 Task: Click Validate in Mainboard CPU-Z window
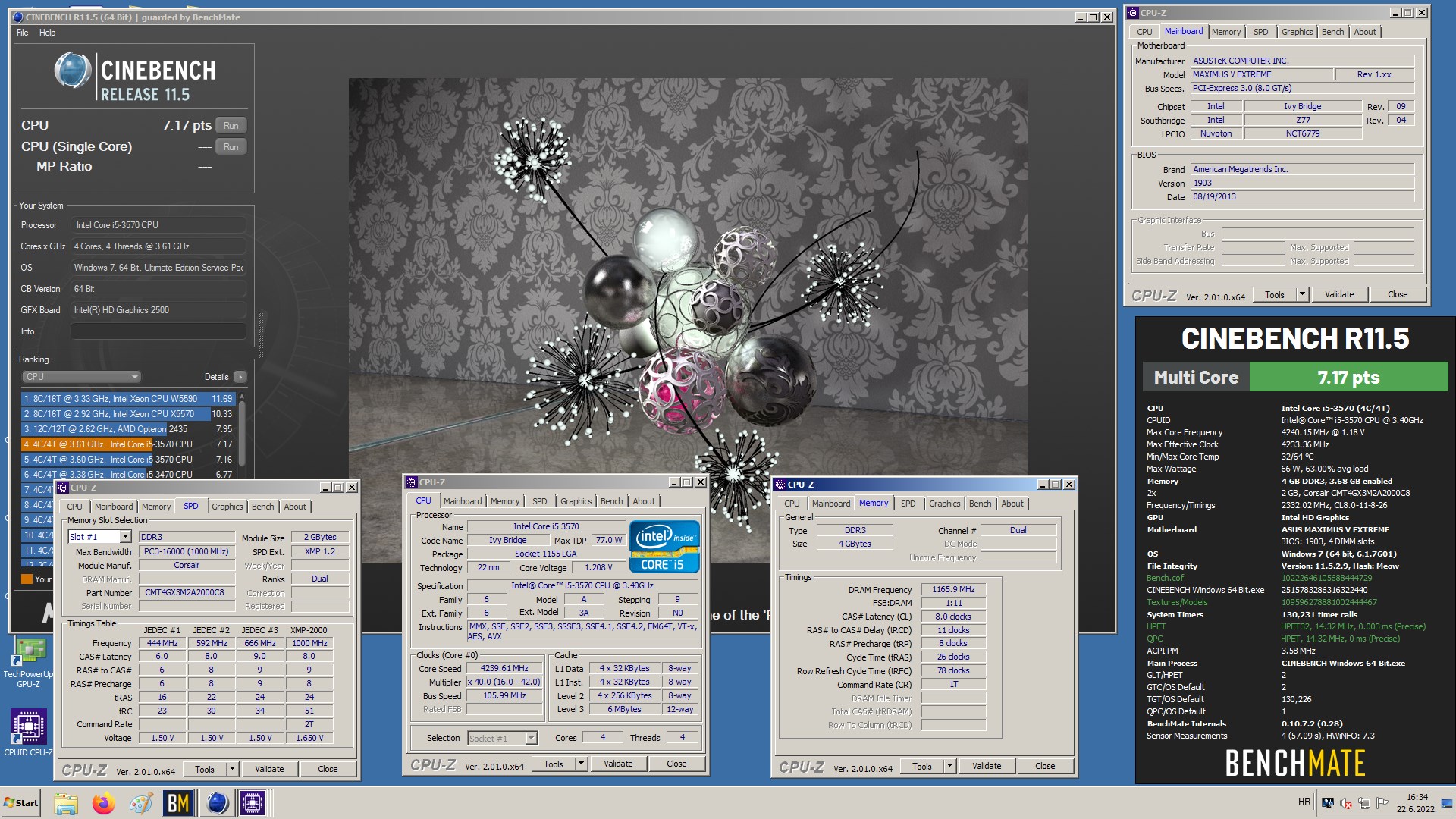pos(1339,294)
